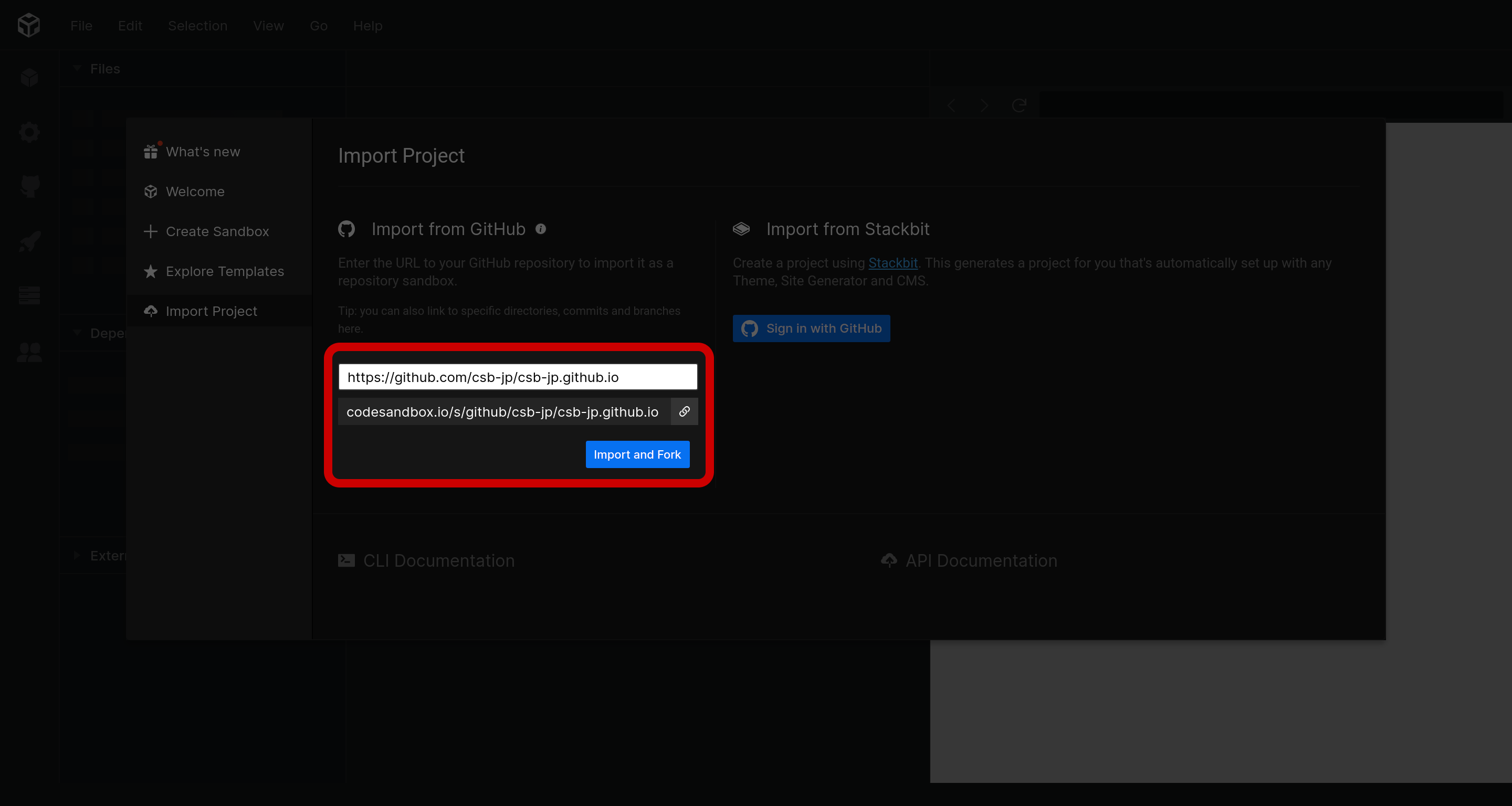Open the File menu

tap(81, 26)
